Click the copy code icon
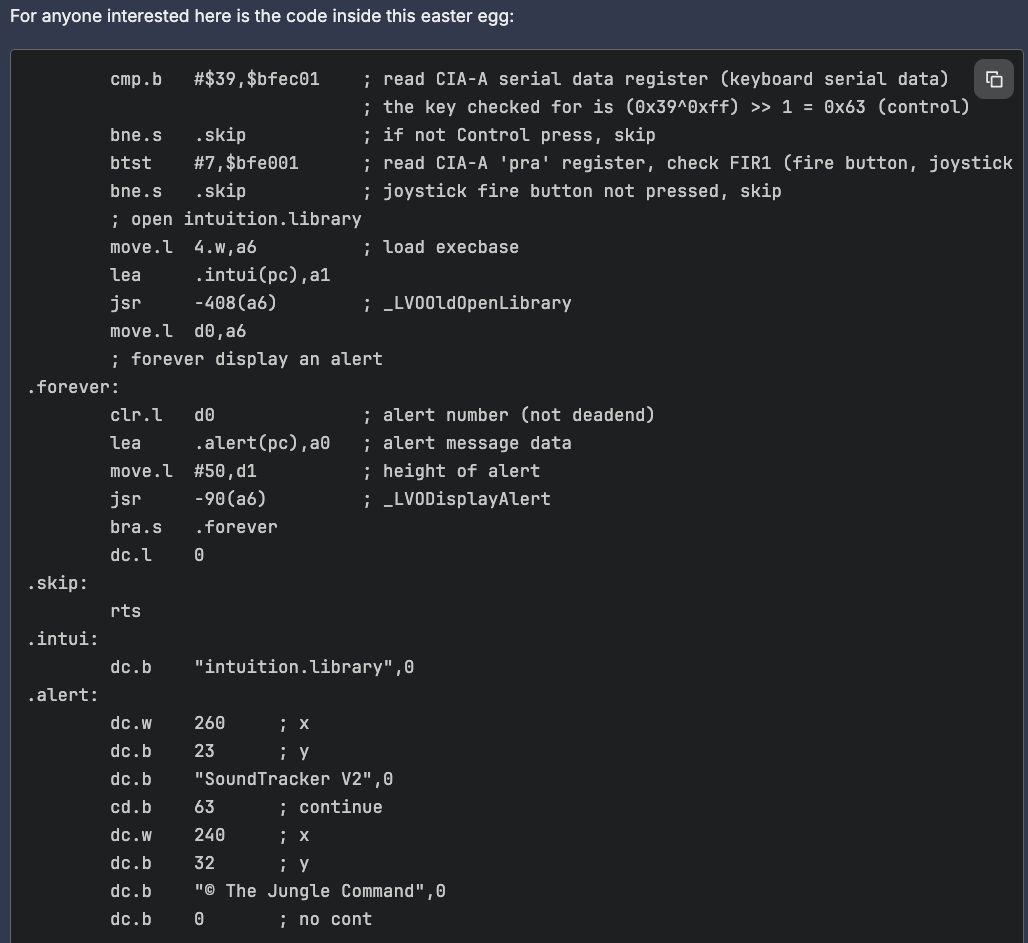Screen dimensions: 1028x943 click(993, 80)
